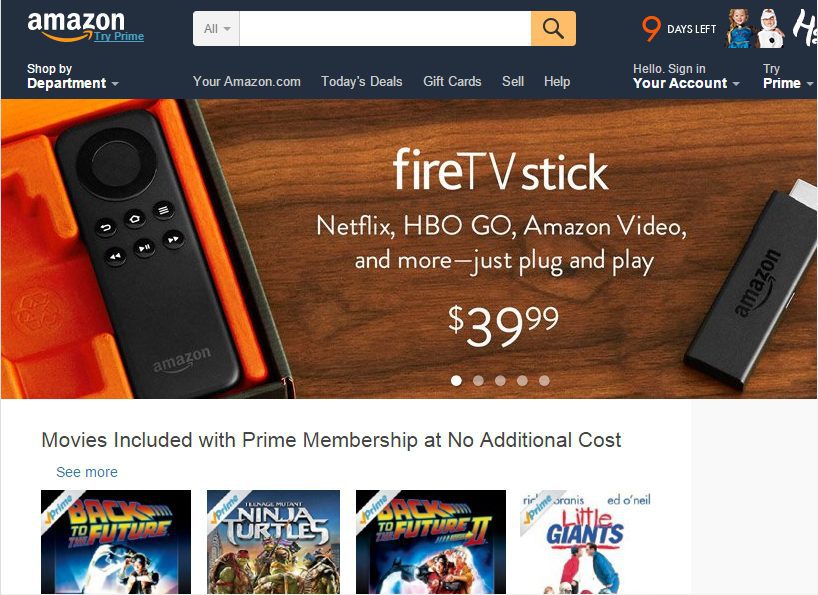
Task: Select the first carousel dot indicator
Action: (456, 381)
